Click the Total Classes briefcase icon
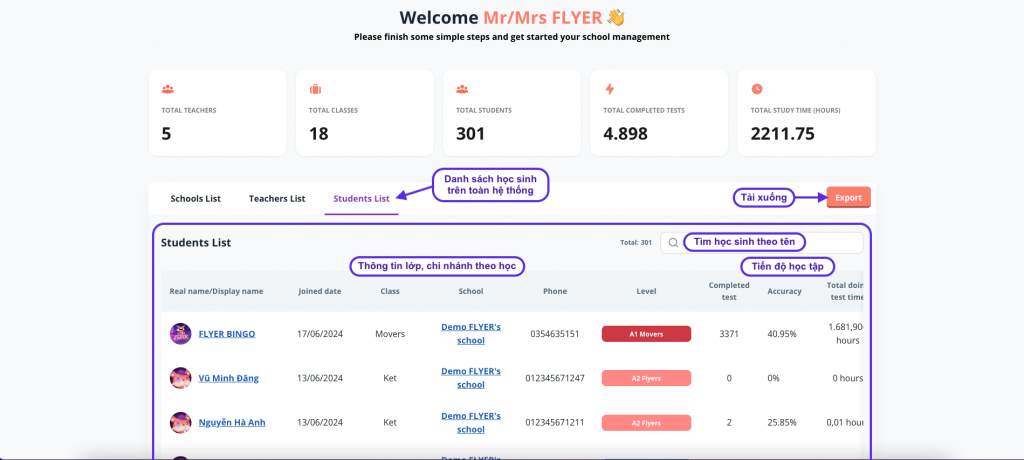 tap(315, 89)
